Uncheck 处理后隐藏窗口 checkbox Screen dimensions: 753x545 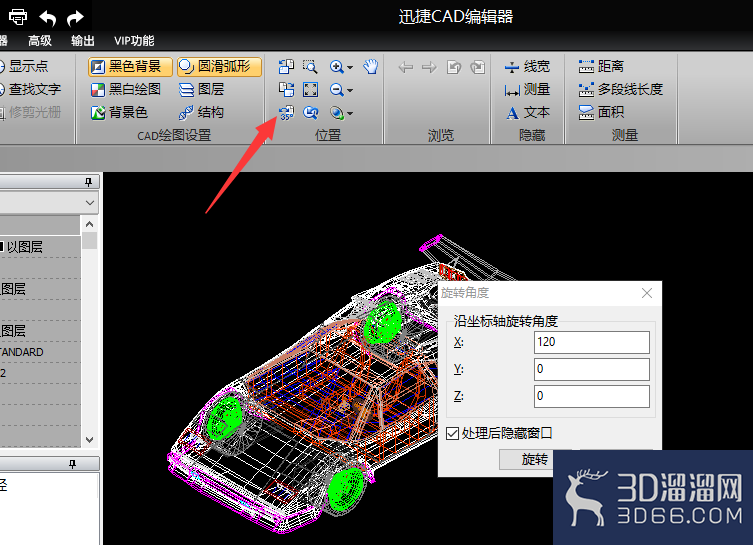pos(452,434)
